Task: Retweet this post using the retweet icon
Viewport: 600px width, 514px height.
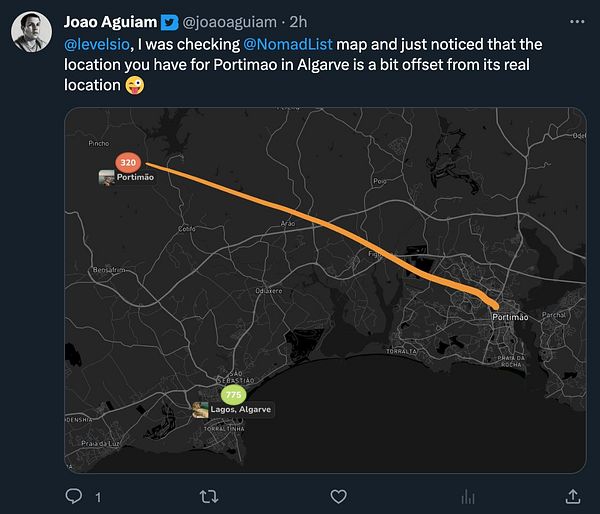Action: pyautogui.click(x=210, y=496)
